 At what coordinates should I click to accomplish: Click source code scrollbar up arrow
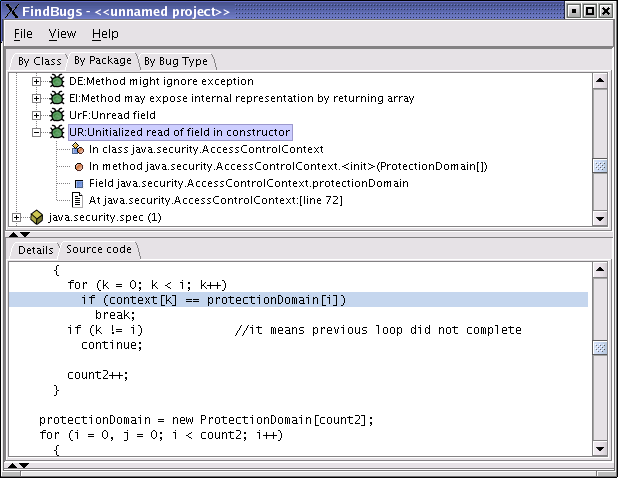click(600, 270)
